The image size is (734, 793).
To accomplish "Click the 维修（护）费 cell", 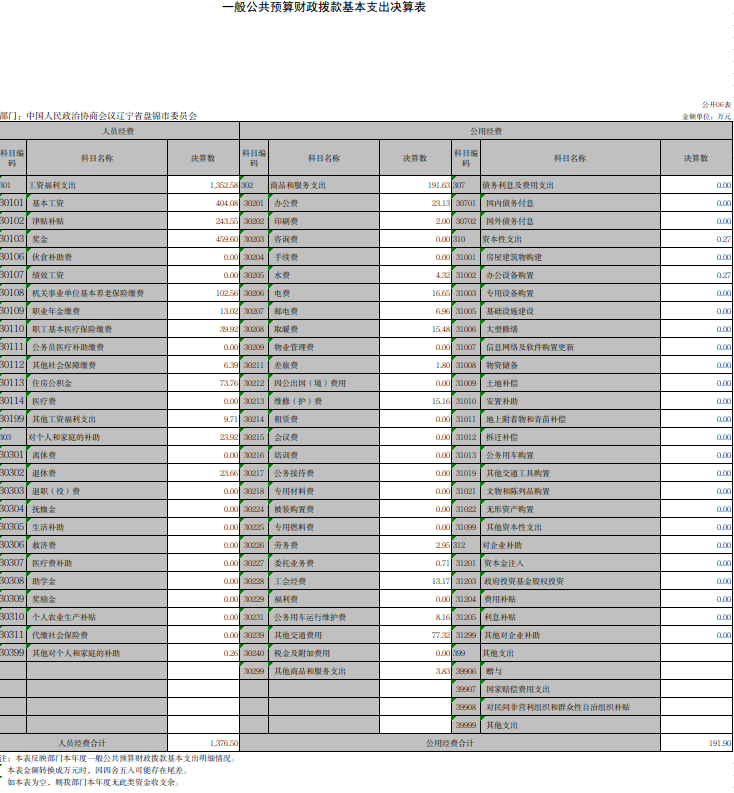I will 324,401.
